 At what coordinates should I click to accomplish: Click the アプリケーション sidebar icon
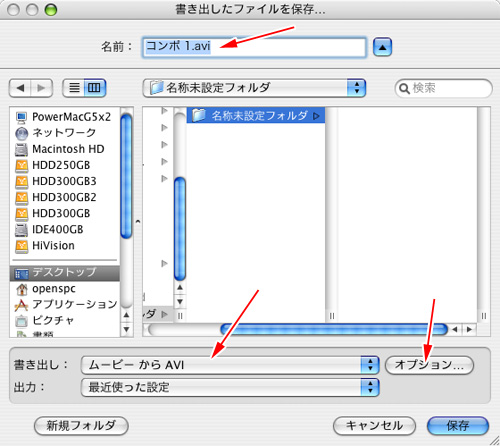pyautogui.click(x=22, y=305)
